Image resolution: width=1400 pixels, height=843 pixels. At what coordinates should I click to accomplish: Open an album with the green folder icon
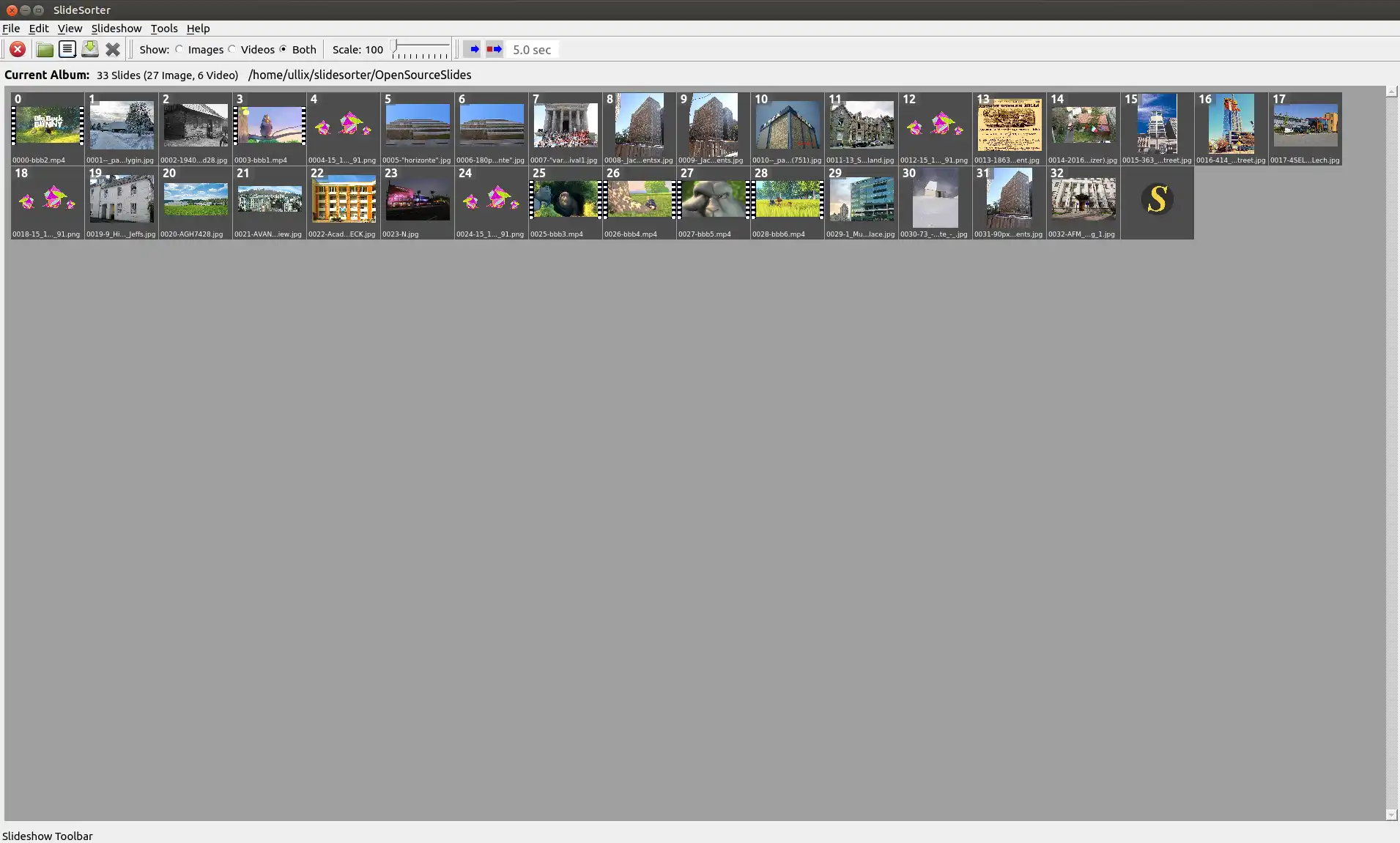coord(45,49)
